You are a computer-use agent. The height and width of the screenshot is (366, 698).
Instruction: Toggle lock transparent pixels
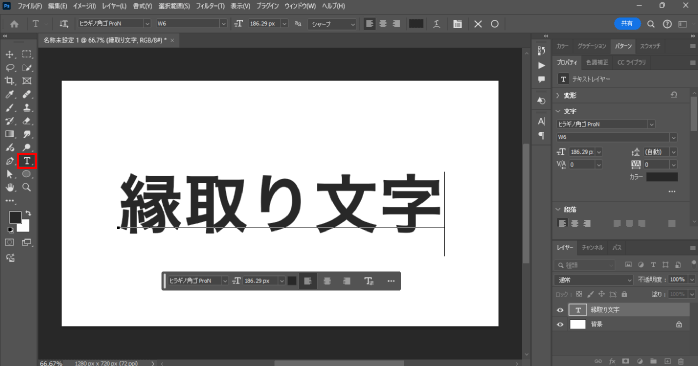coord(579,294)
